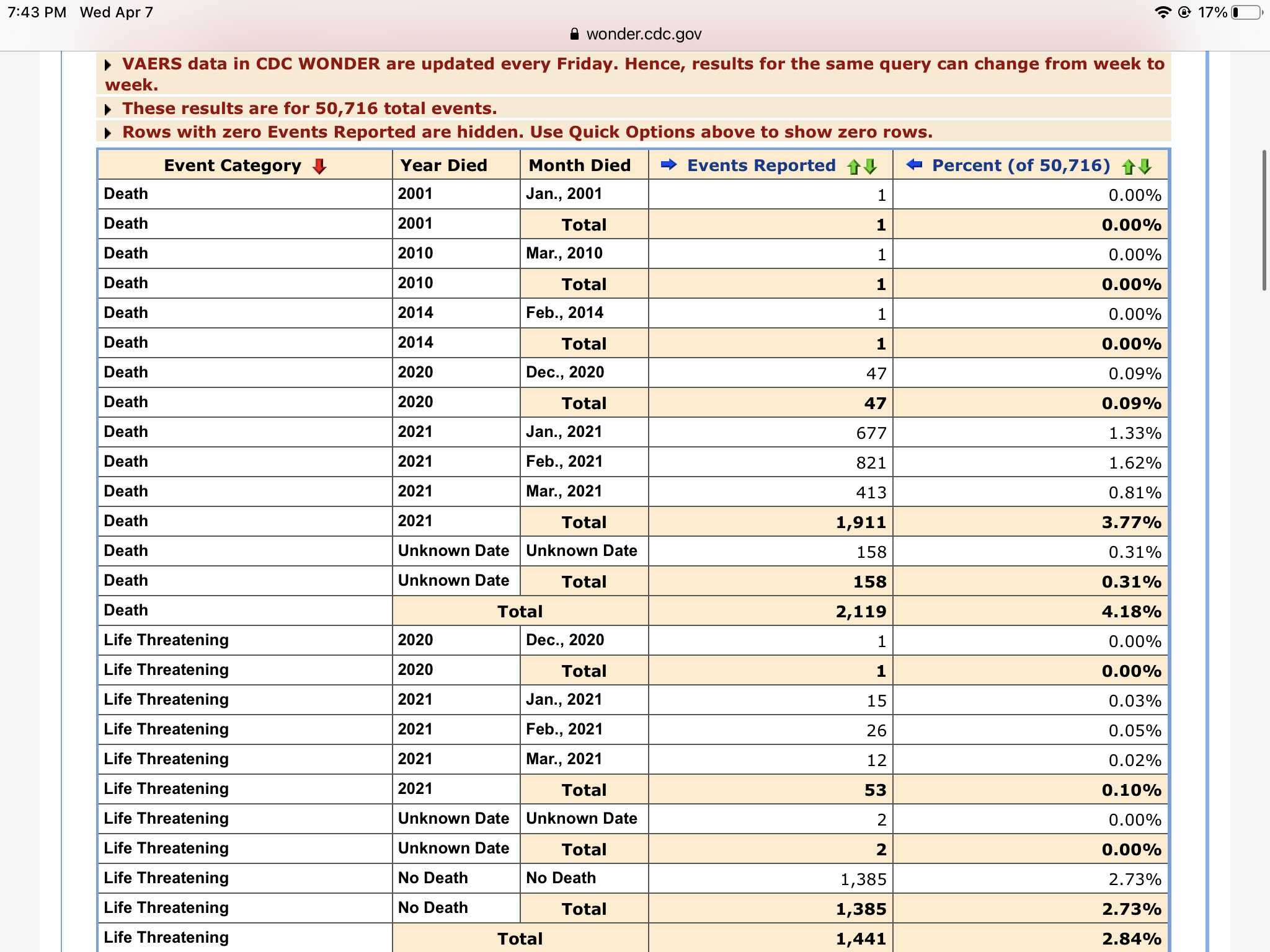Select the 1.62% percent cell
This screenshot has width=1270, height=952.
click(x=1031, y=462)
